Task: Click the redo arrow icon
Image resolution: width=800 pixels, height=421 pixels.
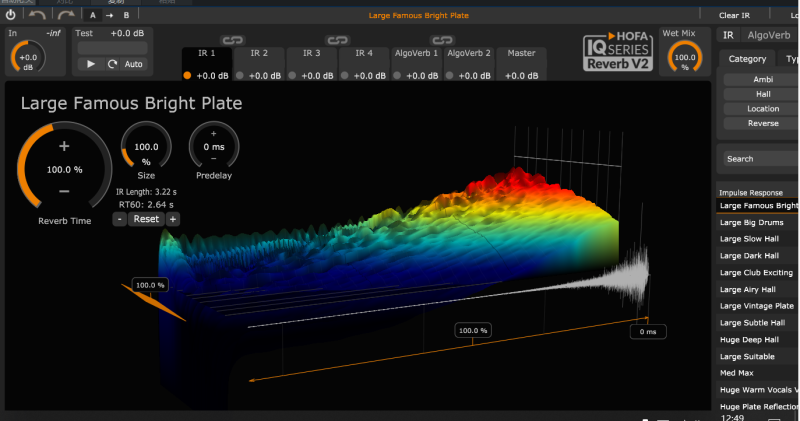Action: point(66,15)
